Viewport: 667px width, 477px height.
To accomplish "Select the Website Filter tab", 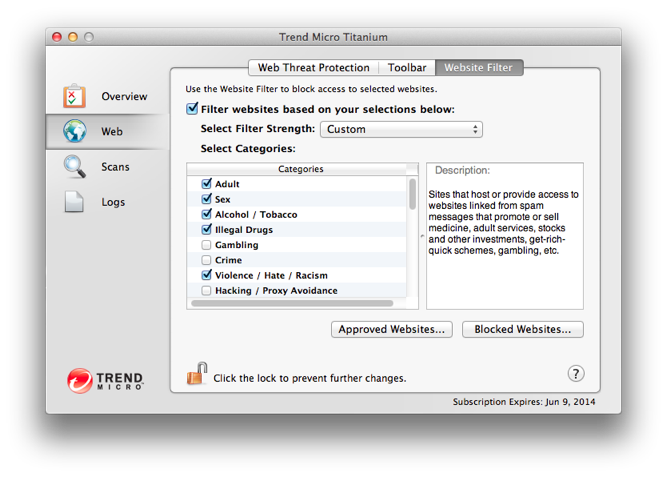I will tap(479, 67).
